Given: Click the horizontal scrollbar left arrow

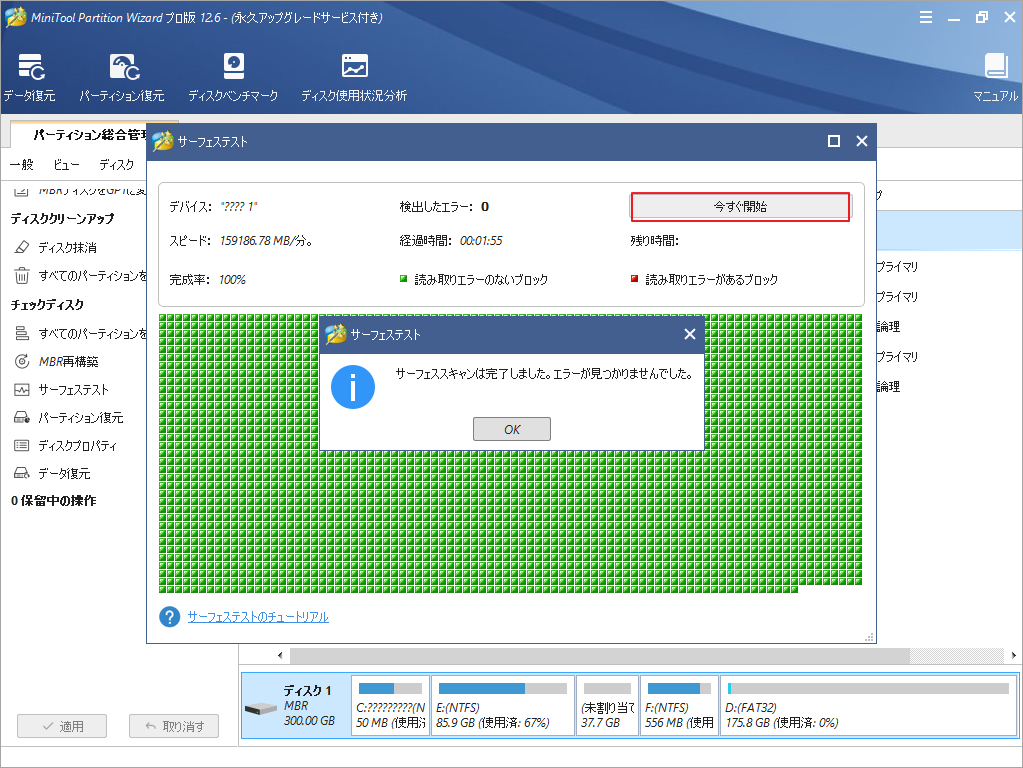Looking at the screenshot, I should 280,655.
